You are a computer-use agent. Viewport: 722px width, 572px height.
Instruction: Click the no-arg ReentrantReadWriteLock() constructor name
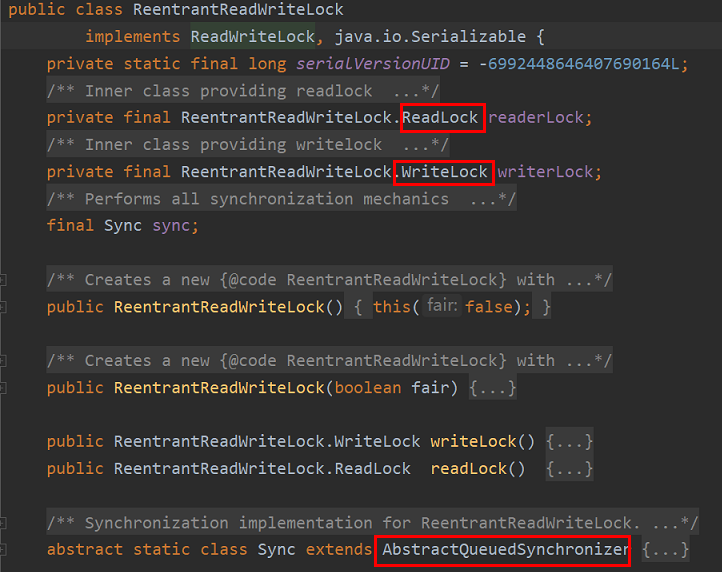click(x=219, y=307)
